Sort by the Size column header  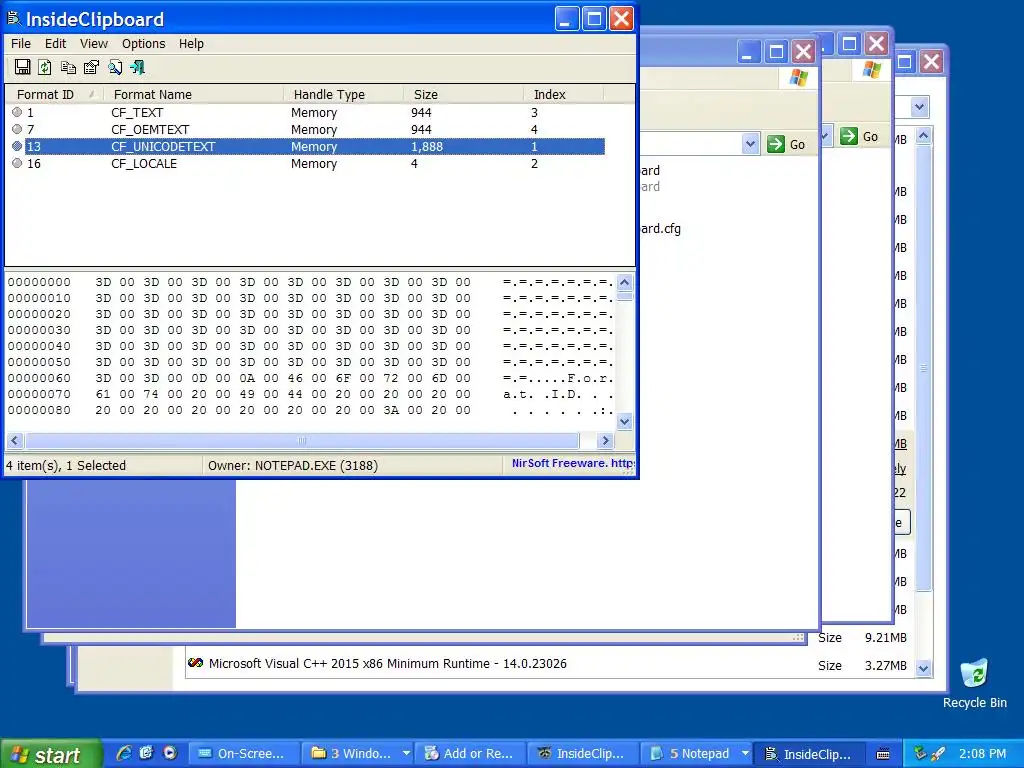point(464,95)
